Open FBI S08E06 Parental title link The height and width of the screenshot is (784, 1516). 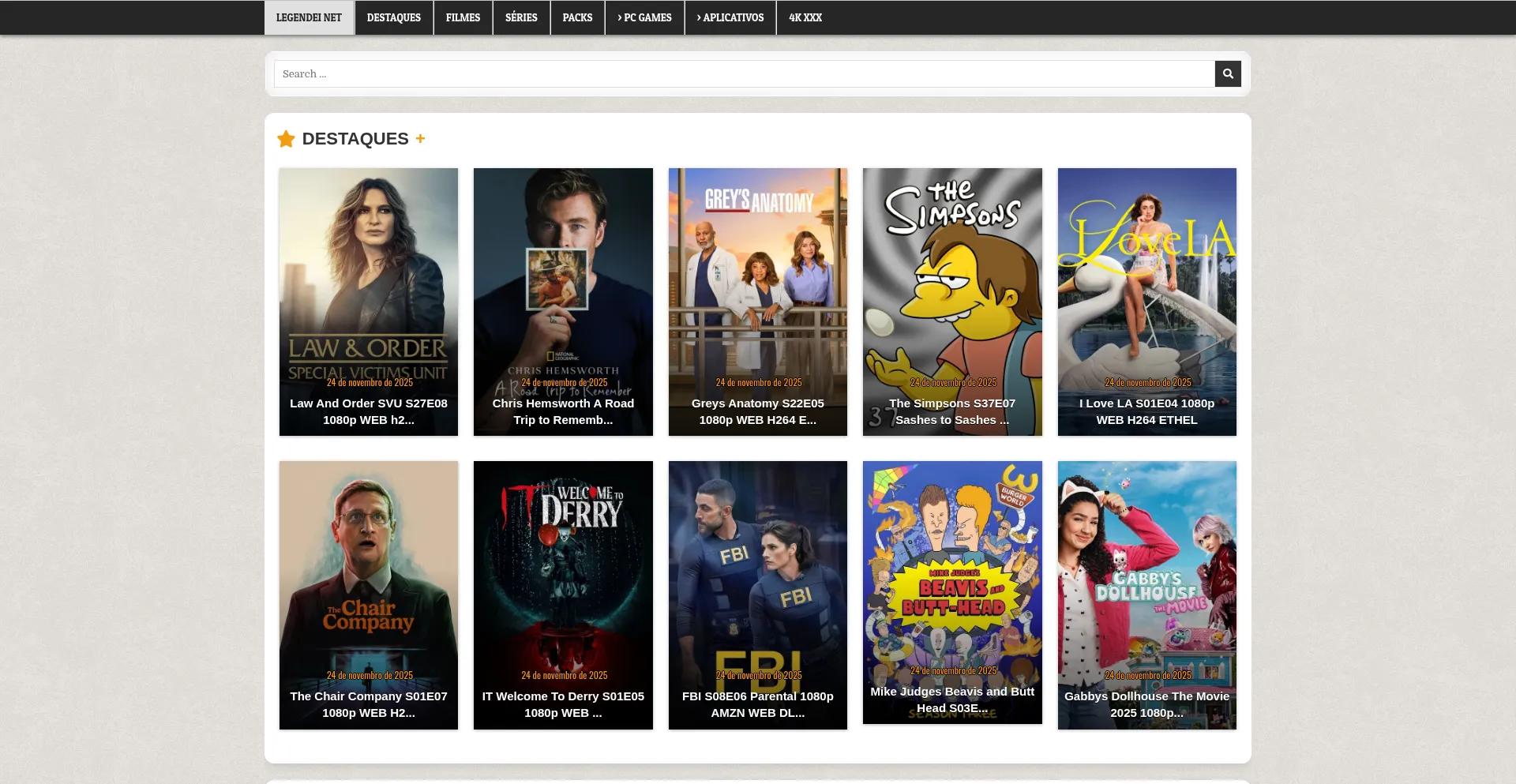coord(757,704)
